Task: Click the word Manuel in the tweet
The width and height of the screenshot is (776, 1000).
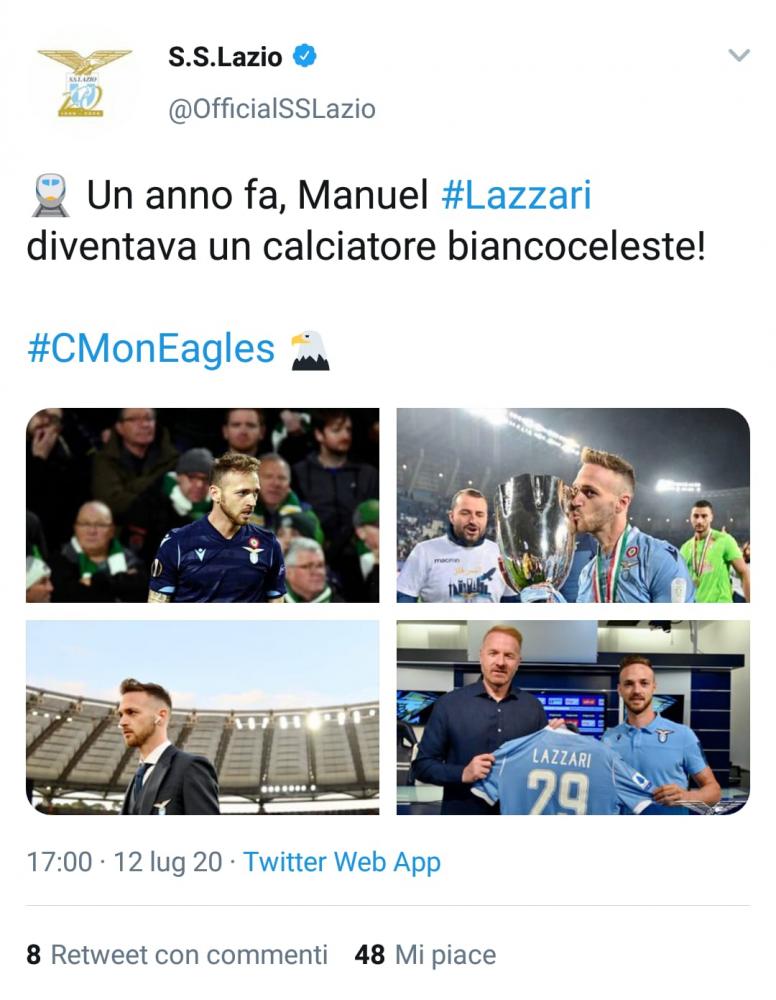Action: click(x=363, y=195)
